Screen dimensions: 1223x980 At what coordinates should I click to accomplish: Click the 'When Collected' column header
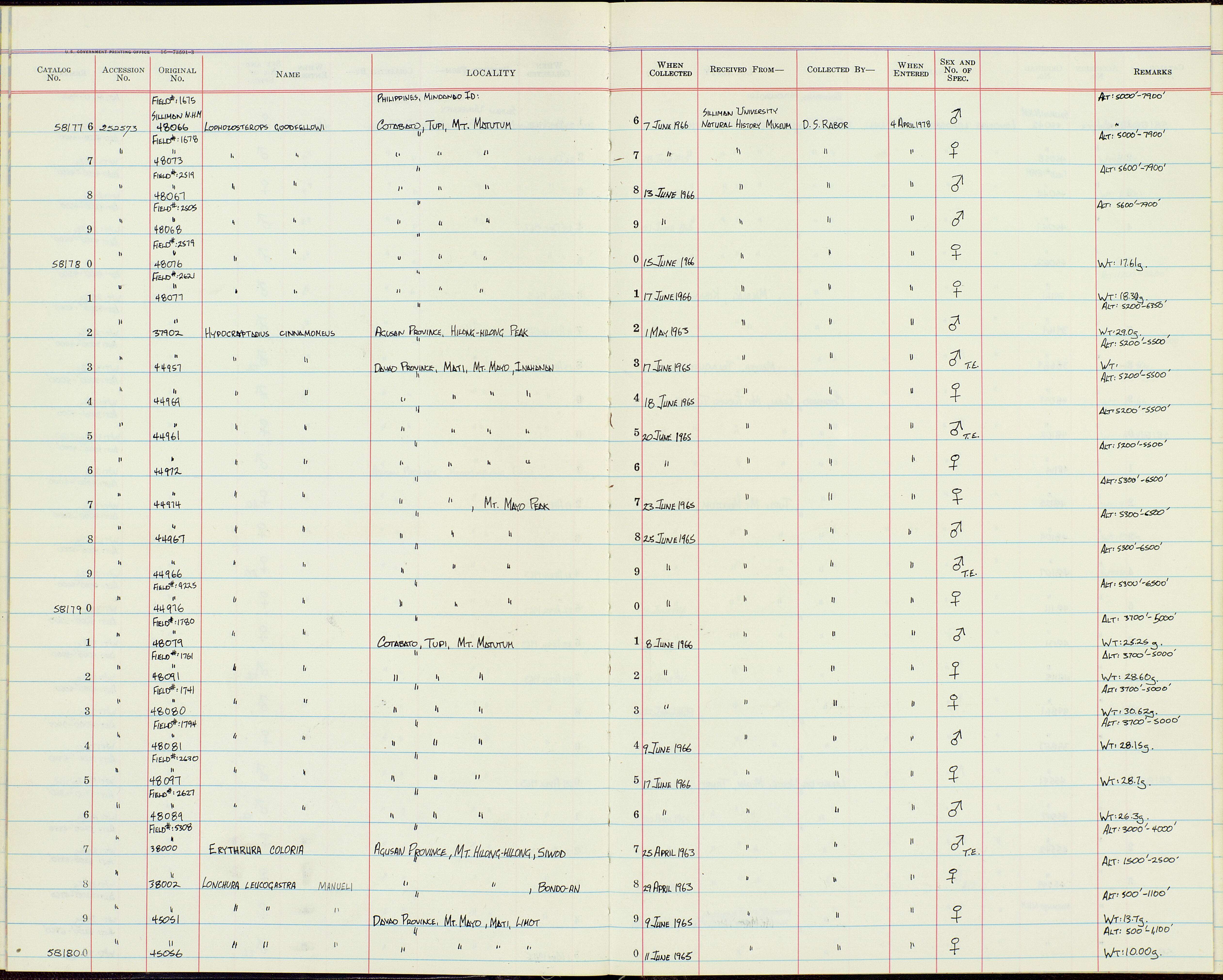(671, 69)
